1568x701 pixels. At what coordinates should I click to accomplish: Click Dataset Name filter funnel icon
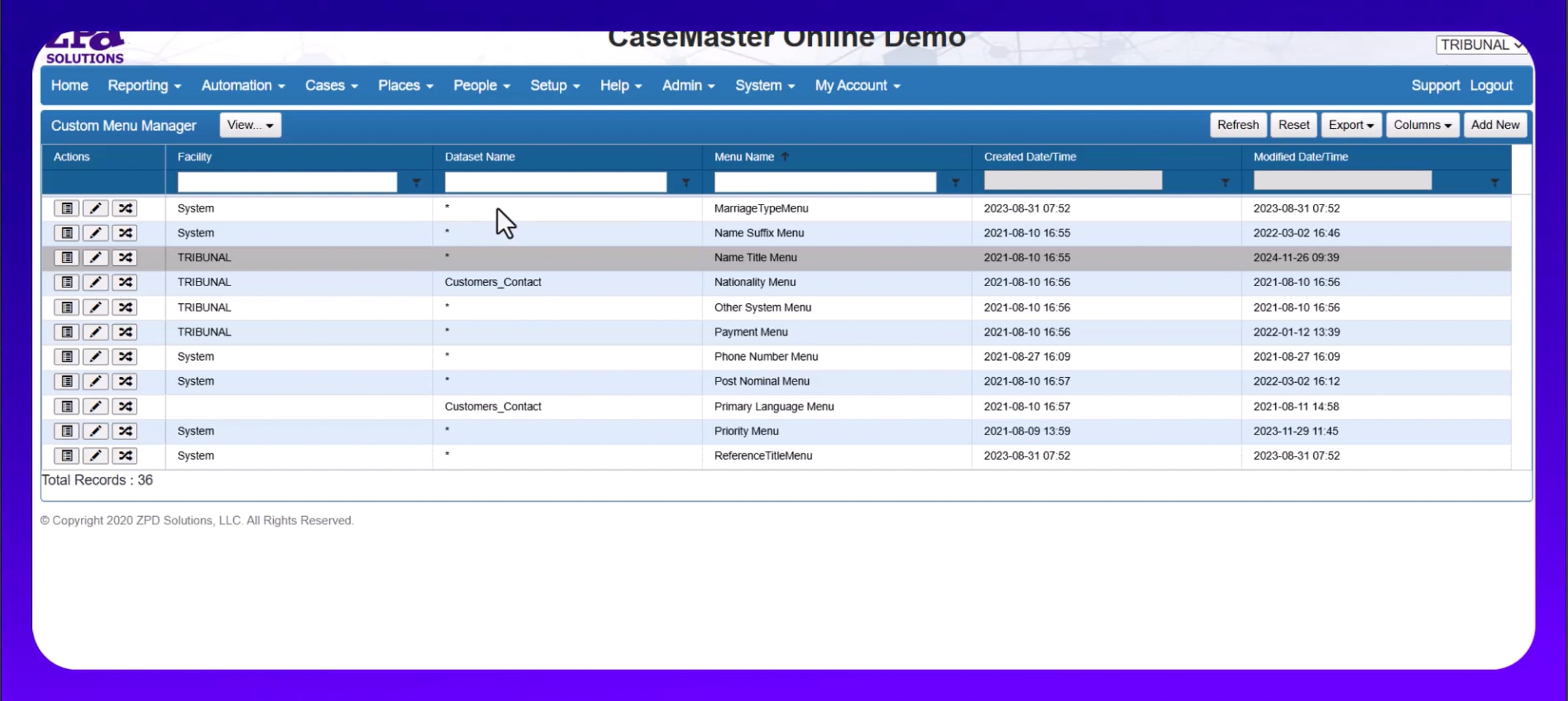coord(686,182)
